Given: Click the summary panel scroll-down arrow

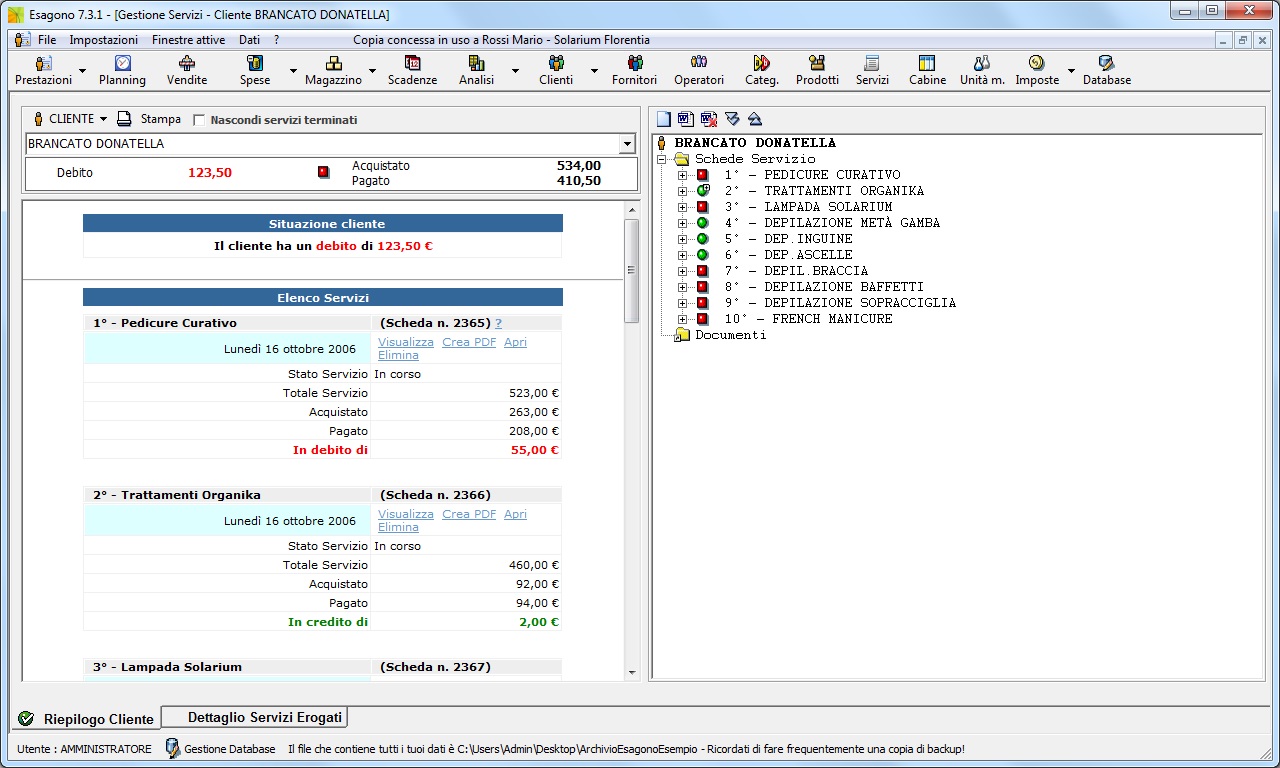Looking at the screenshot, I should (631, 673).
